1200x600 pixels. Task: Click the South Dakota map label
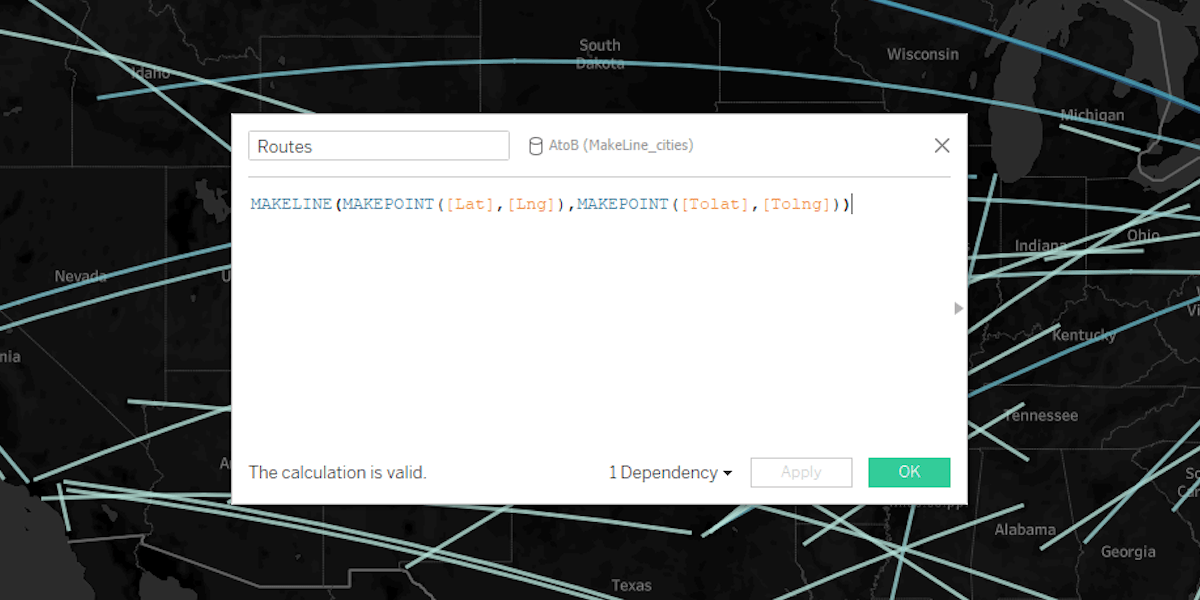tap(600, 54)
